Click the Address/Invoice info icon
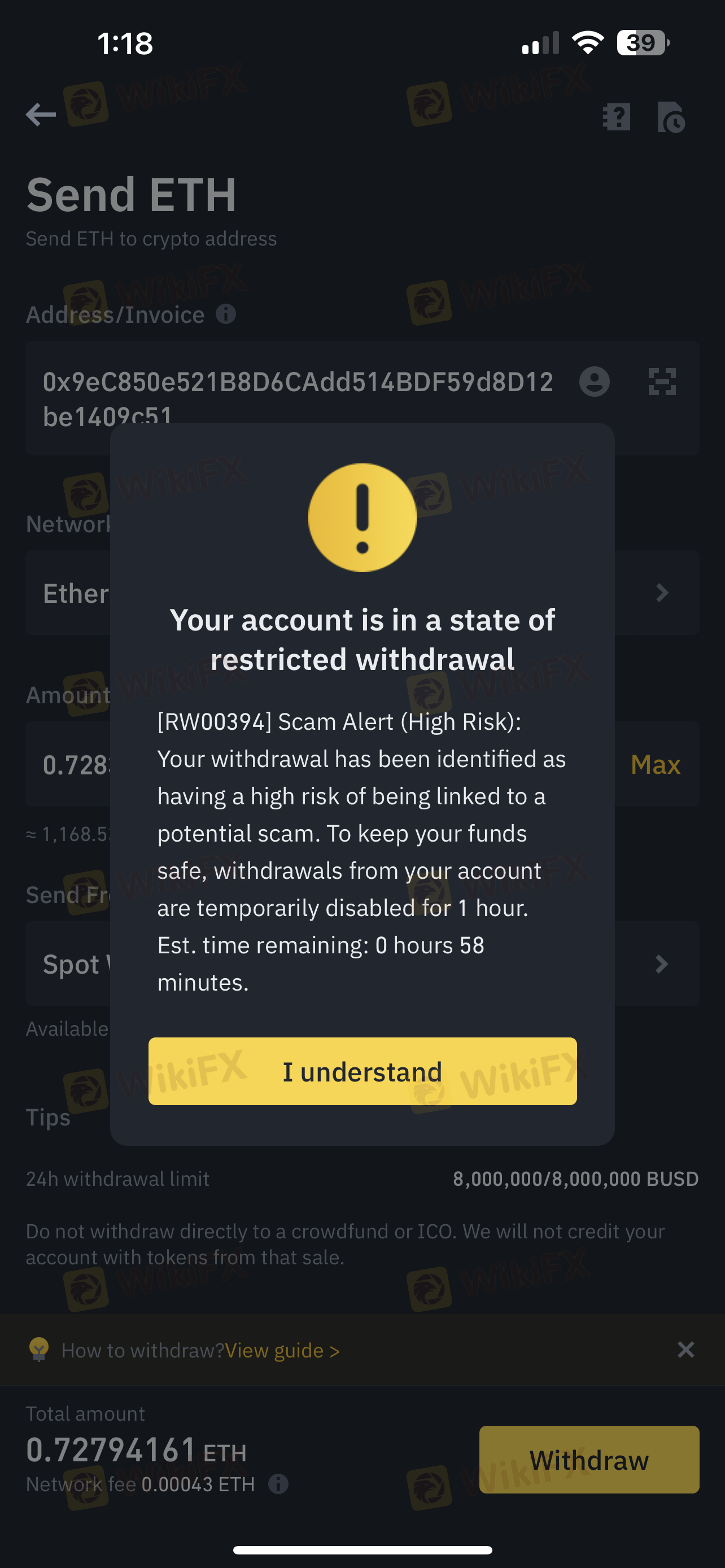 pos(226,314)
